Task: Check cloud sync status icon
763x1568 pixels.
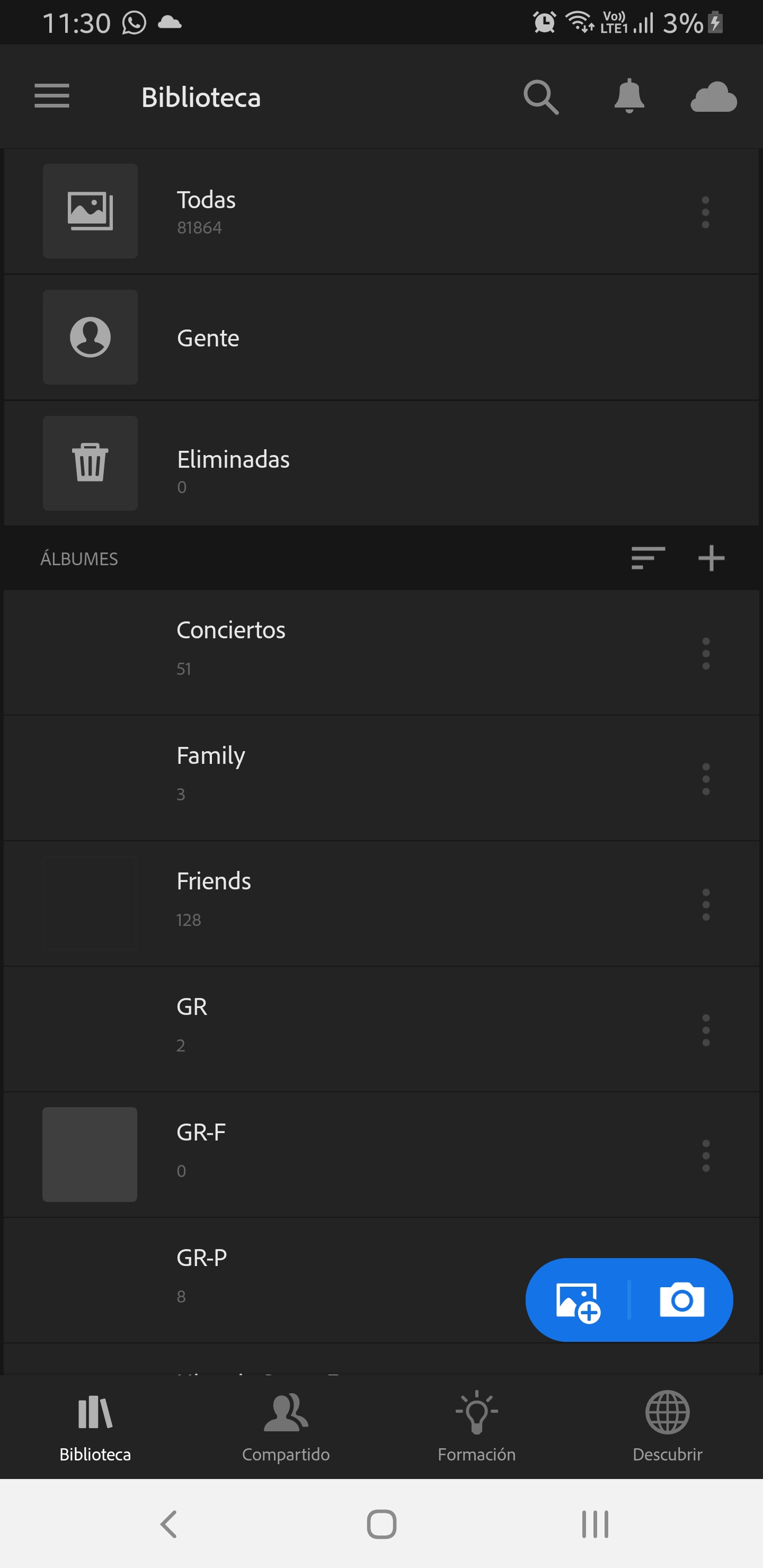Action: click(x=713, y=97)
